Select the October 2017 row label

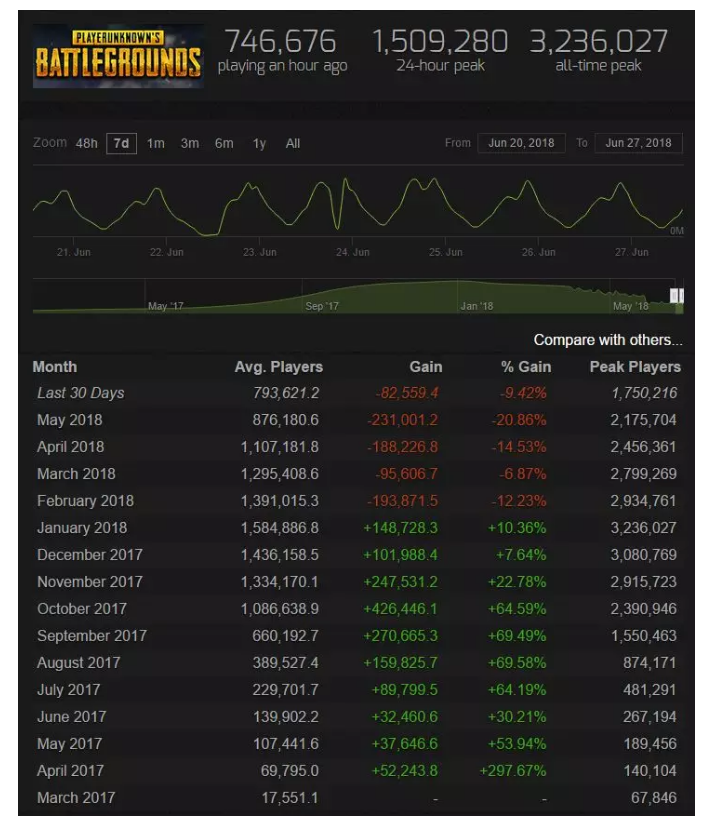coord(82,609)
